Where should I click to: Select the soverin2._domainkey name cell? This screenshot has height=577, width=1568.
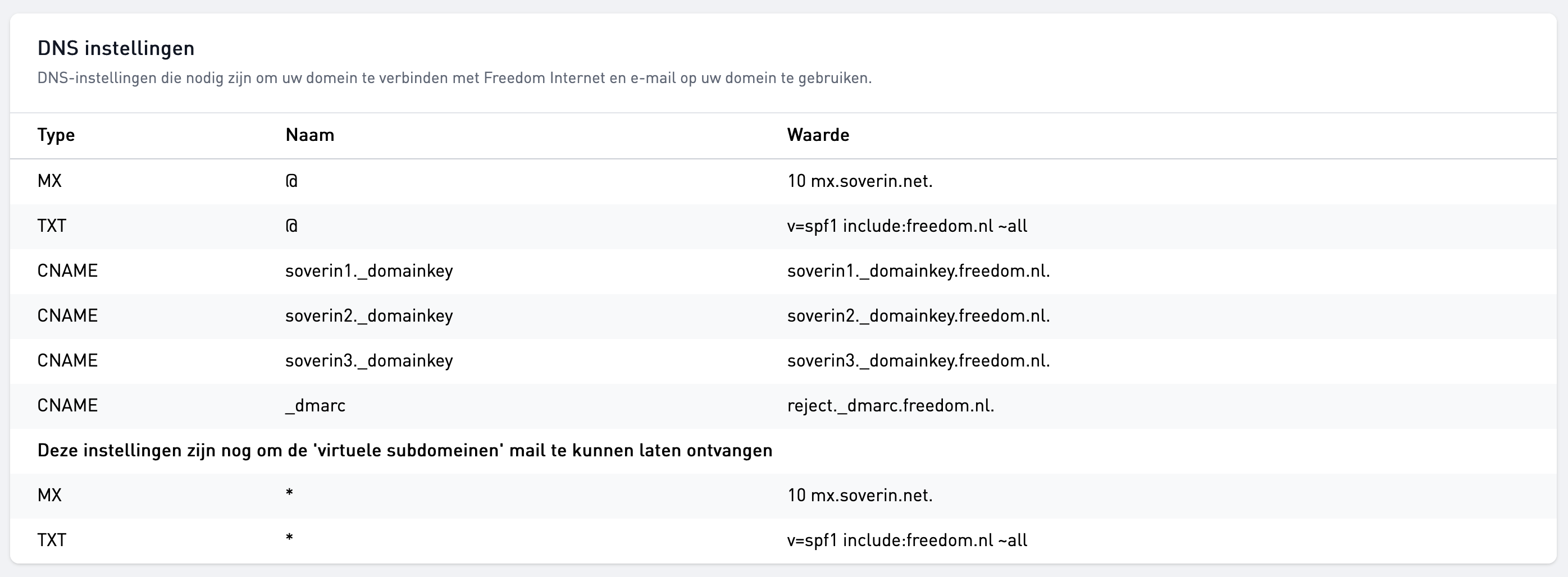point(369,316)
